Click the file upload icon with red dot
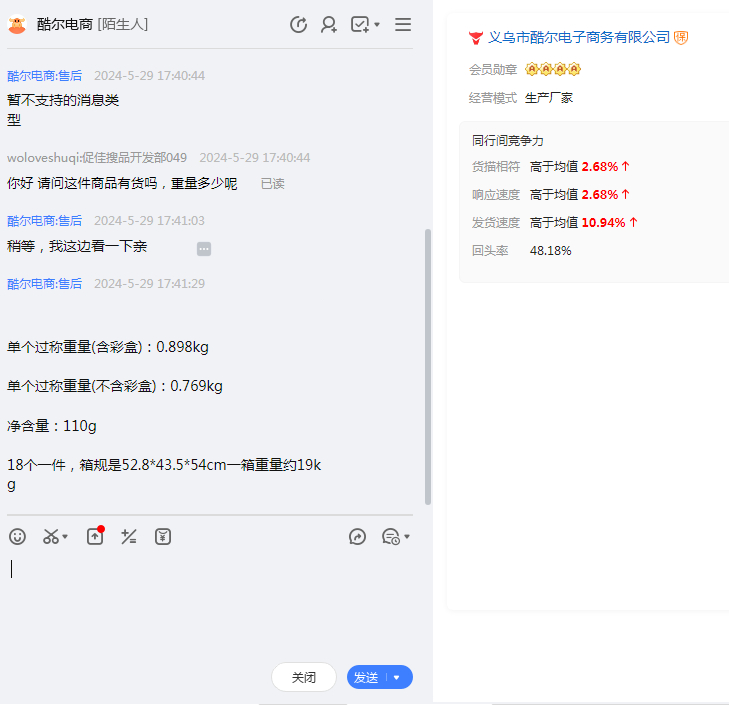The image size is (729, 705). pyautogui.click(x=95, y=537)
